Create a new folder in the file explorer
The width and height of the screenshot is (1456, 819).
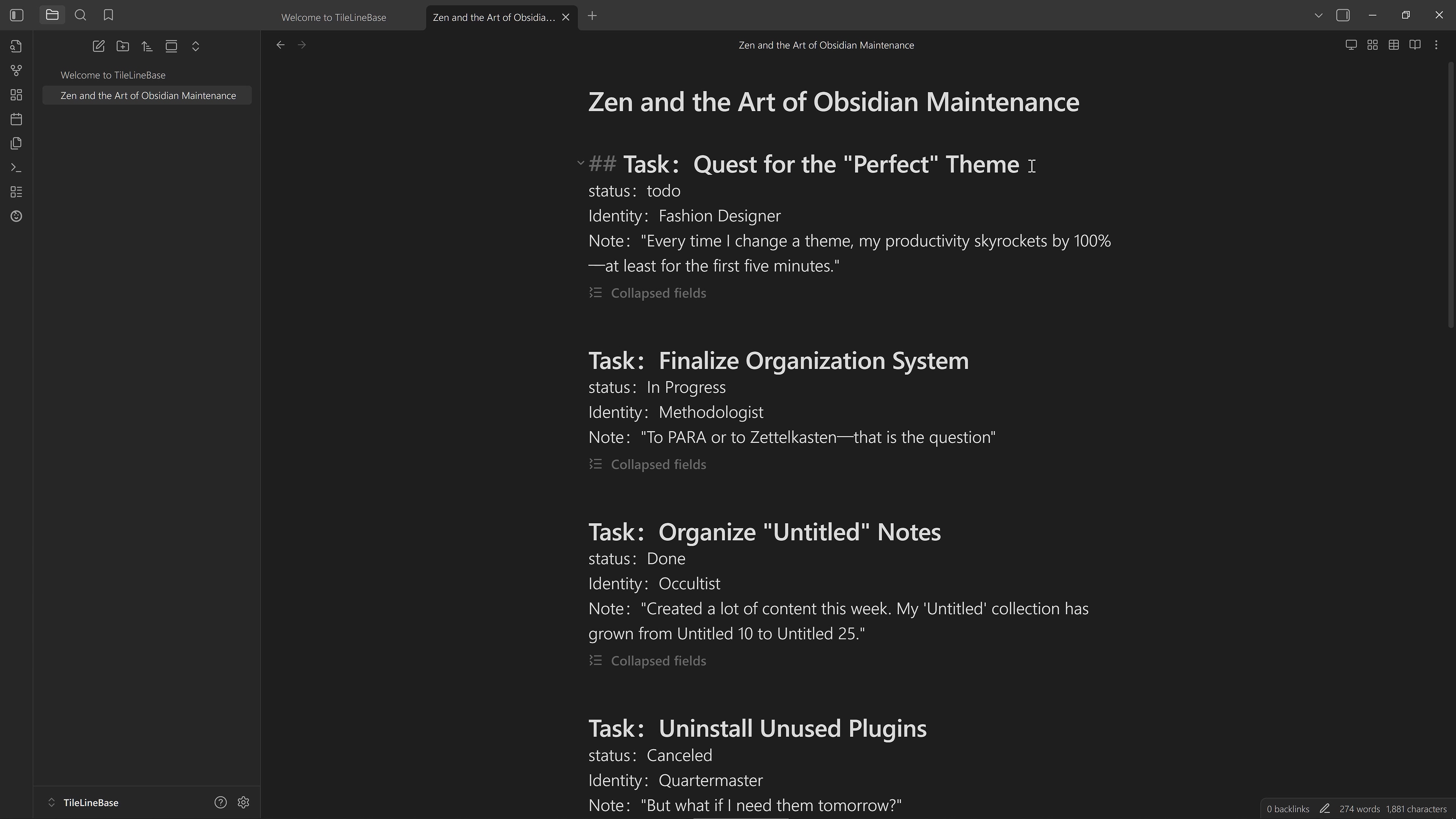(122, 46)
